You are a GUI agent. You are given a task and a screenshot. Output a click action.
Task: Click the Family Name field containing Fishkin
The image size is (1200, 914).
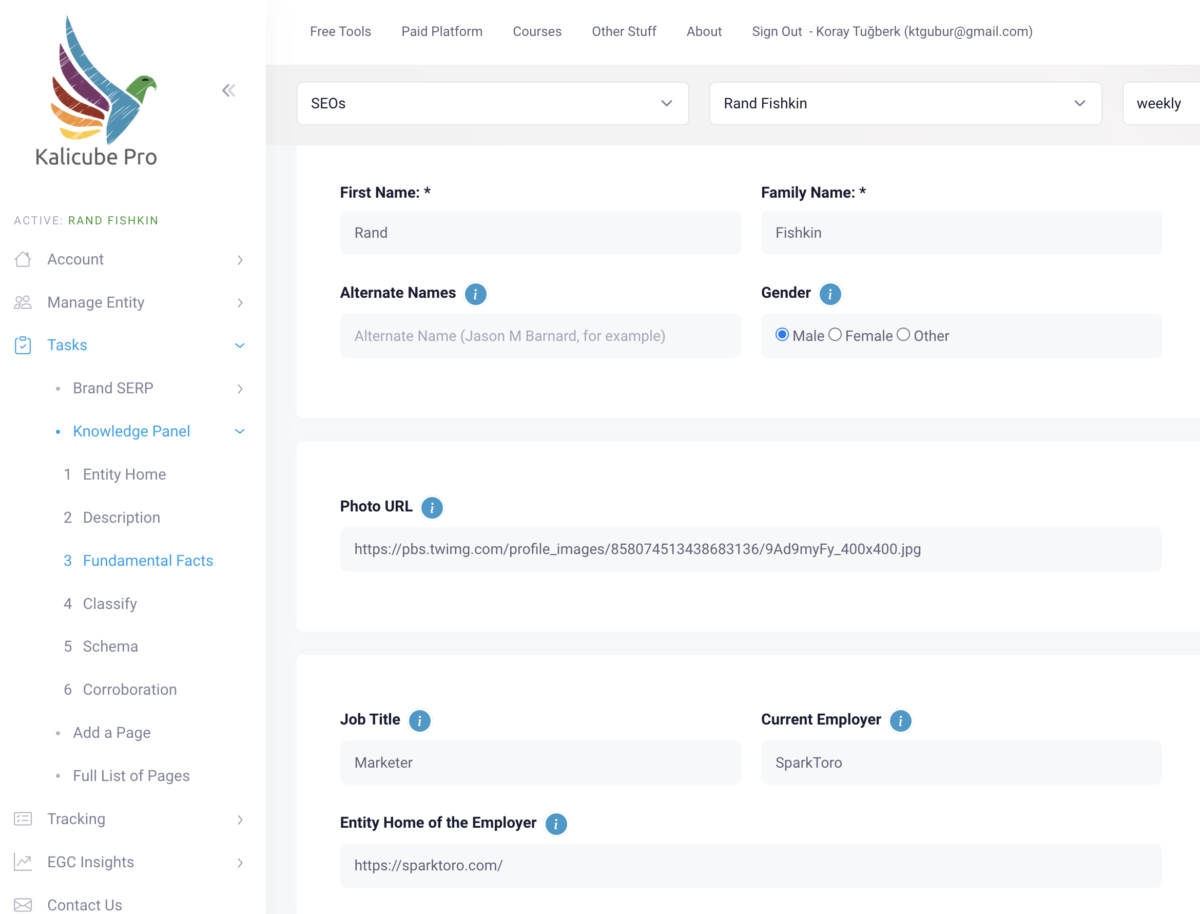(x=961, y=232)
